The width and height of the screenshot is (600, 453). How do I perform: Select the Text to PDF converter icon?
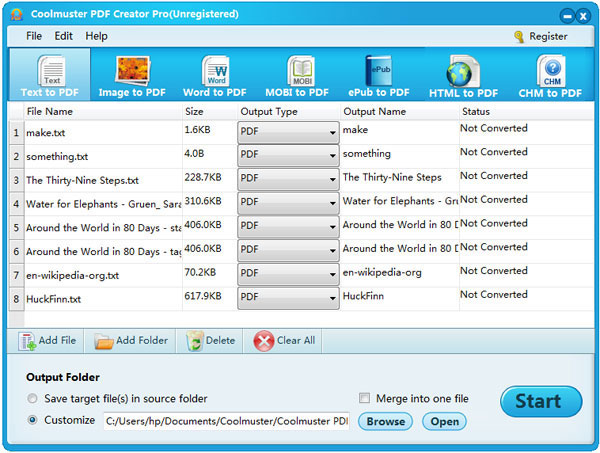pos(49,73)
